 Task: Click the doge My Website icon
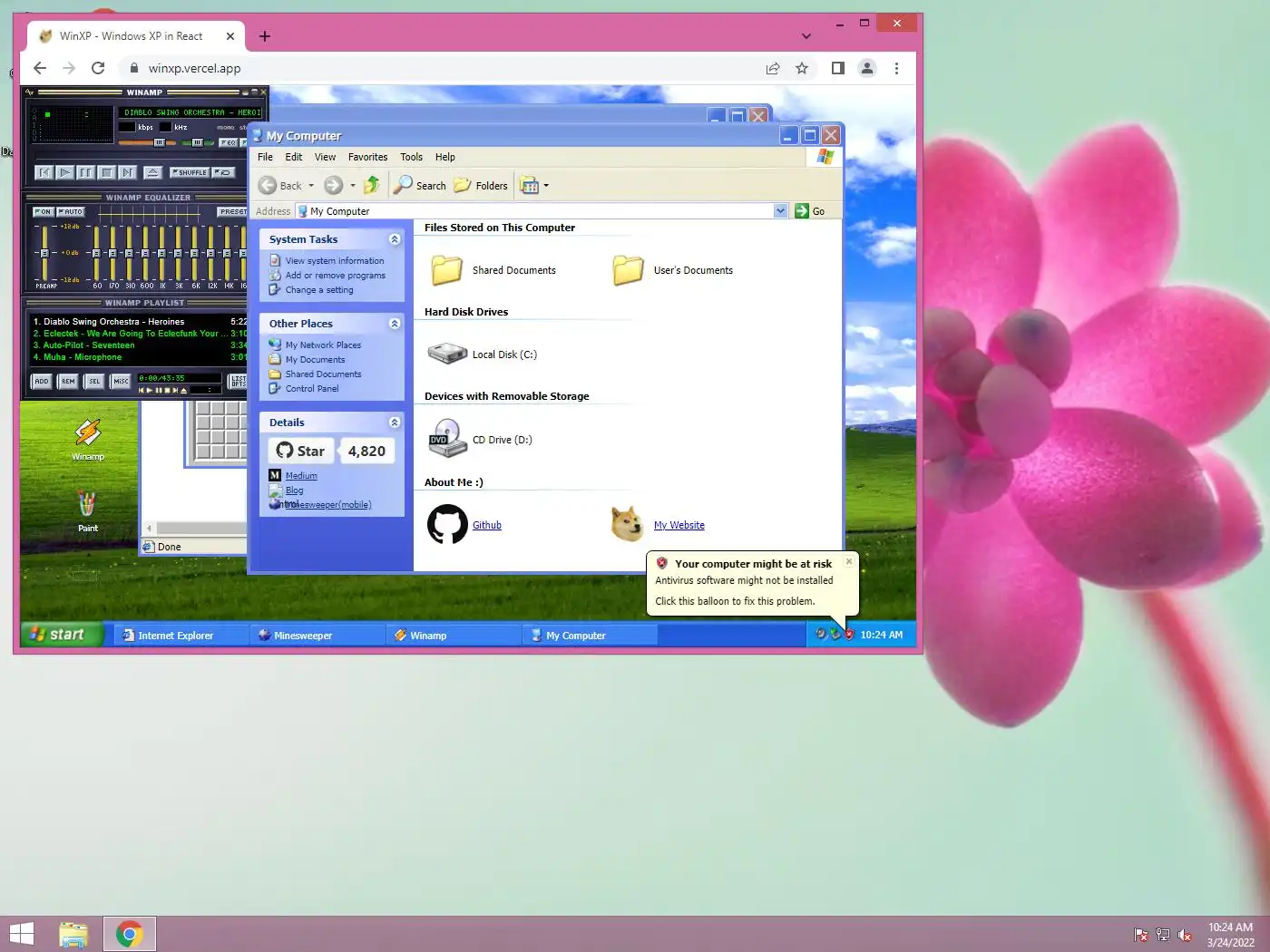627,524
